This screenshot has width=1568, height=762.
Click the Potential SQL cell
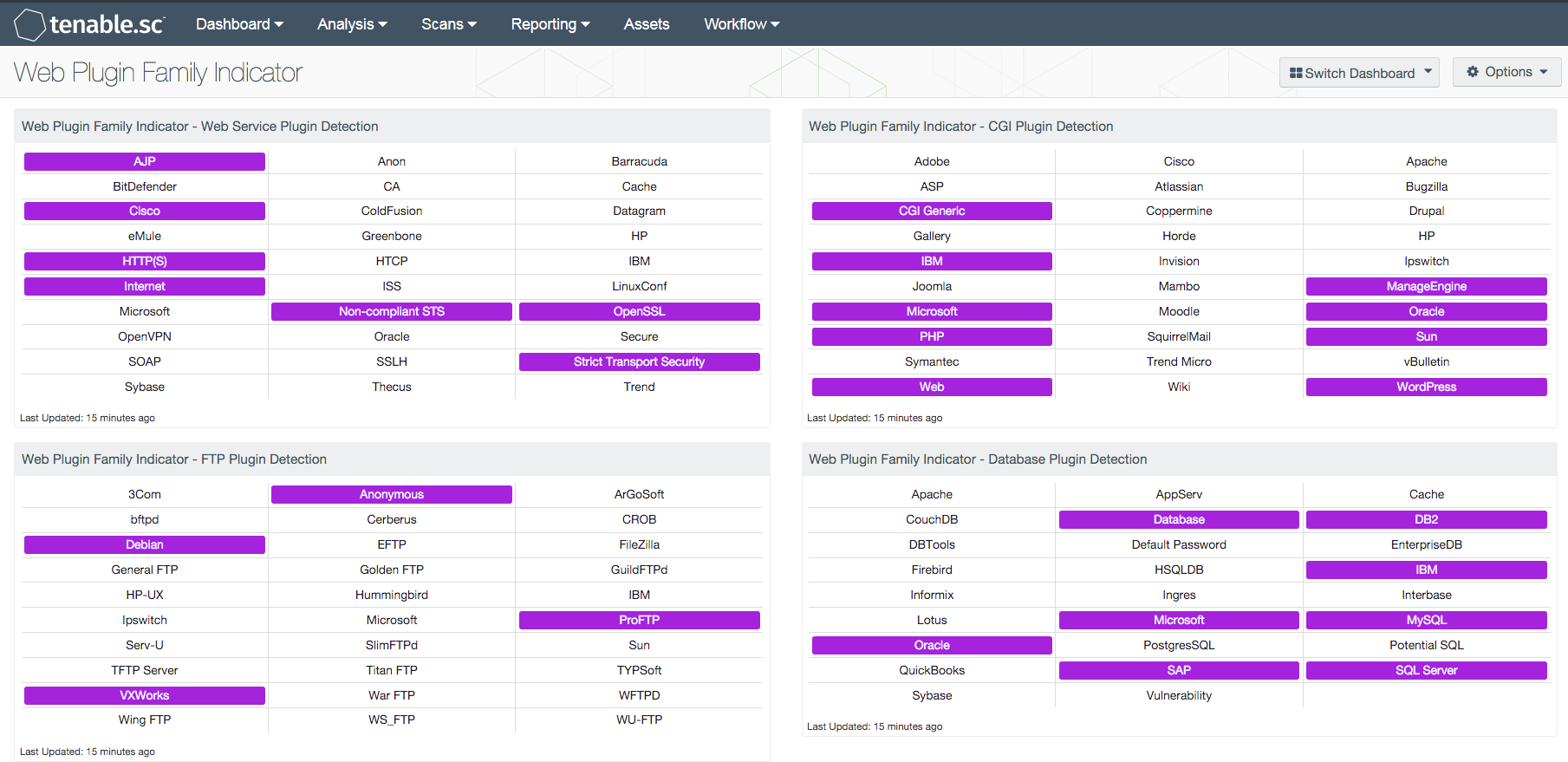pyautogui.click(x=1427, y=645)
